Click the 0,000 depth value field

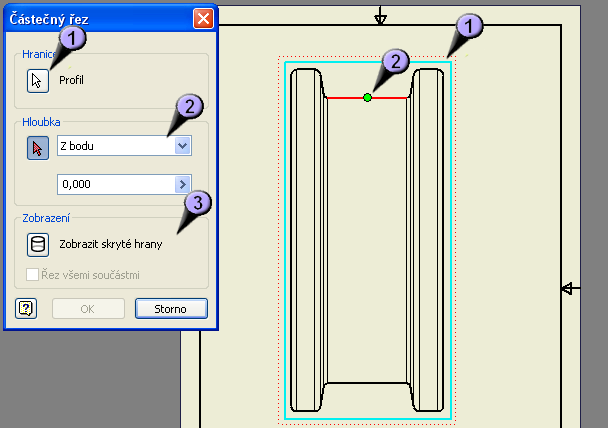[115, 184]
